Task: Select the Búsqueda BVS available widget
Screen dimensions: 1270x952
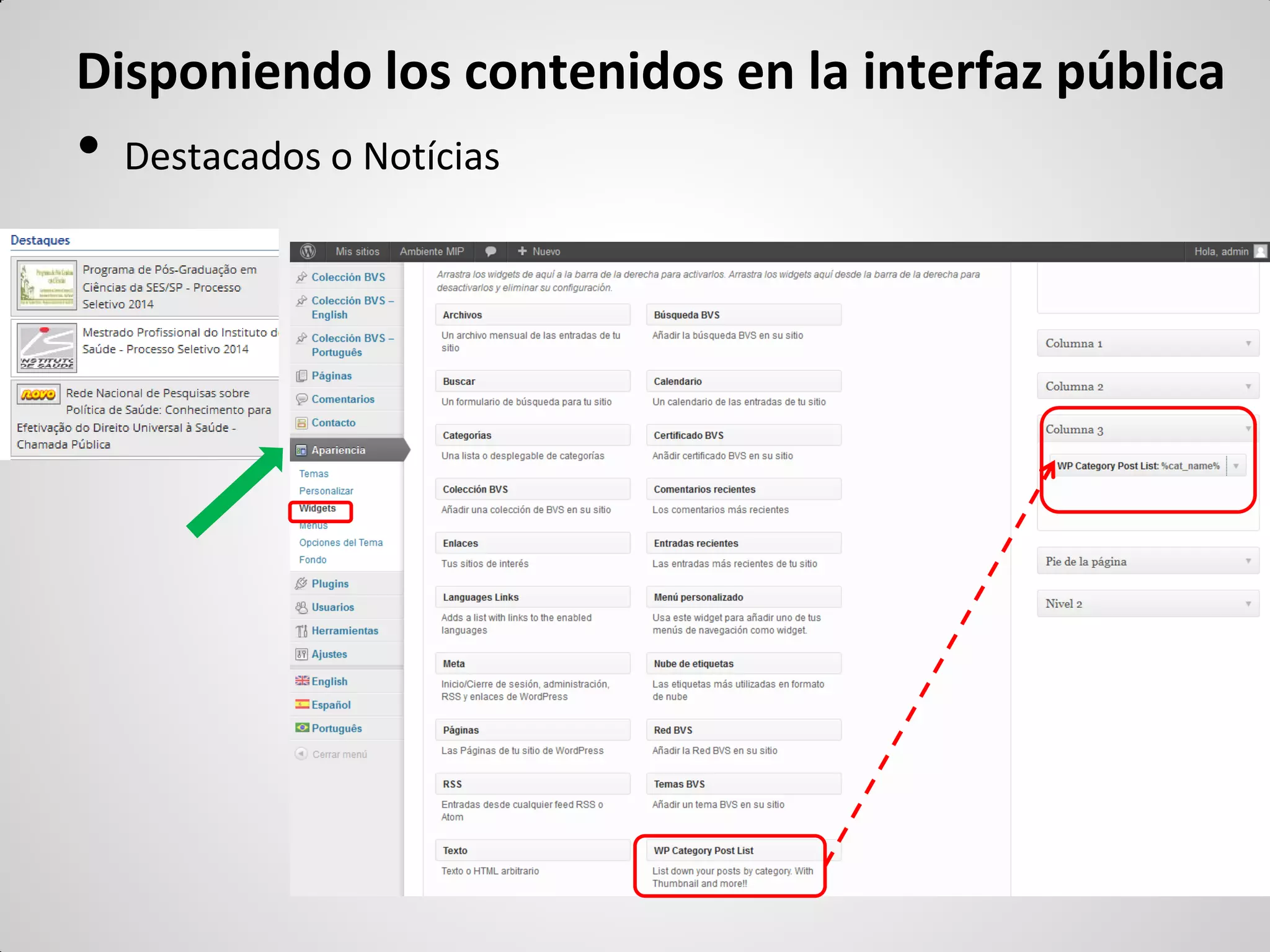Action: 744,315
